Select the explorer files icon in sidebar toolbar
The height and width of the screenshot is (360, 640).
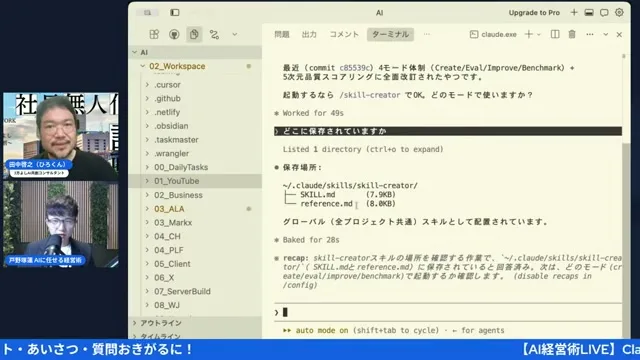pos(194,34)
